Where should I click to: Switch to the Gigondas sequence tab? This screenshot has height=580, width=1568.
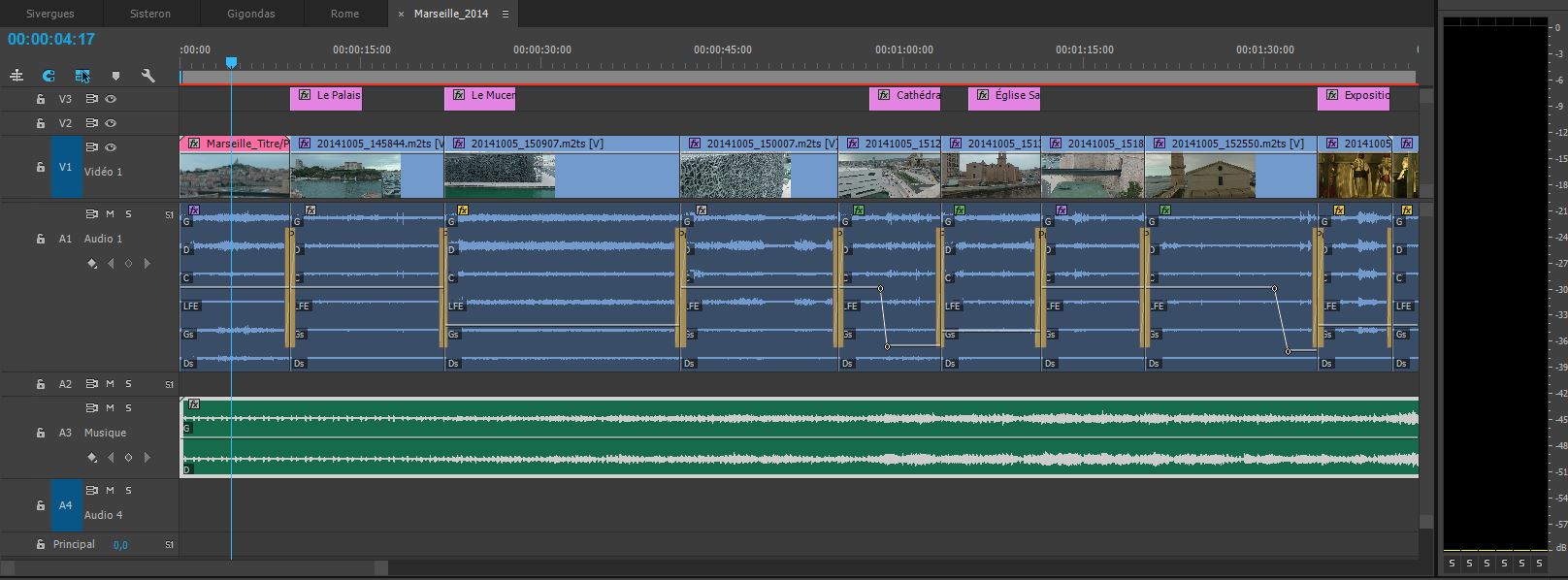[251, 14]
